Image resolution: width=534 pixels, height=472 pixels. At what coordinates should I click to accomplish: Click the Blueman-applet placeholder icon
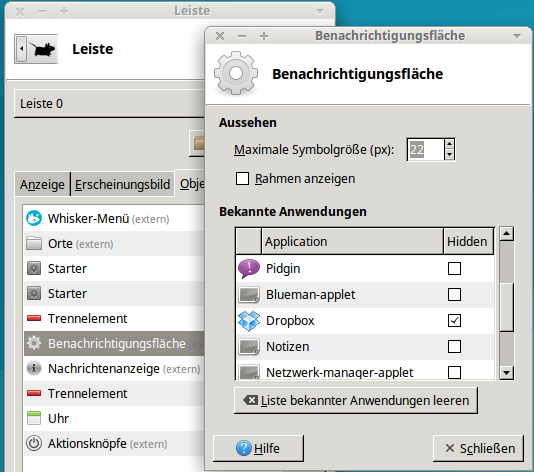(249, 295)
